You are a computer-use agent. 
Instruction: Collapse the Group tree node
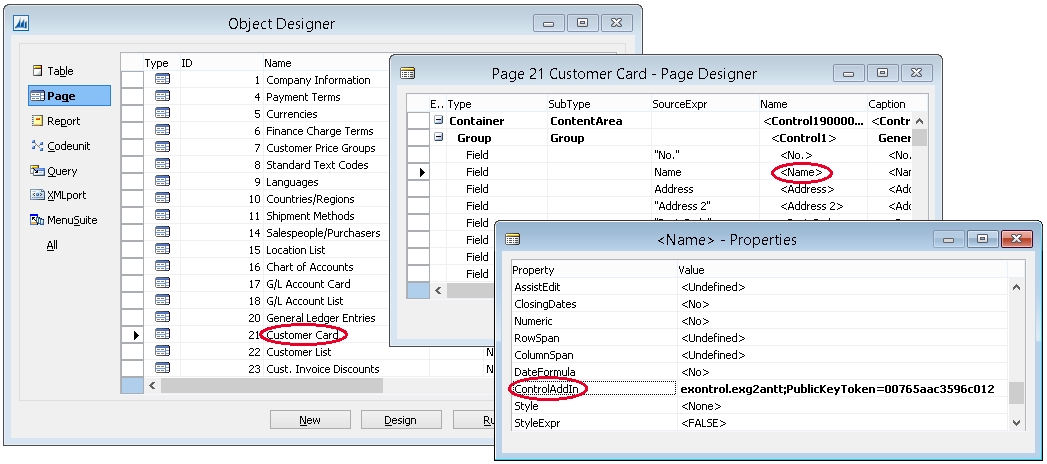point(438,138)
